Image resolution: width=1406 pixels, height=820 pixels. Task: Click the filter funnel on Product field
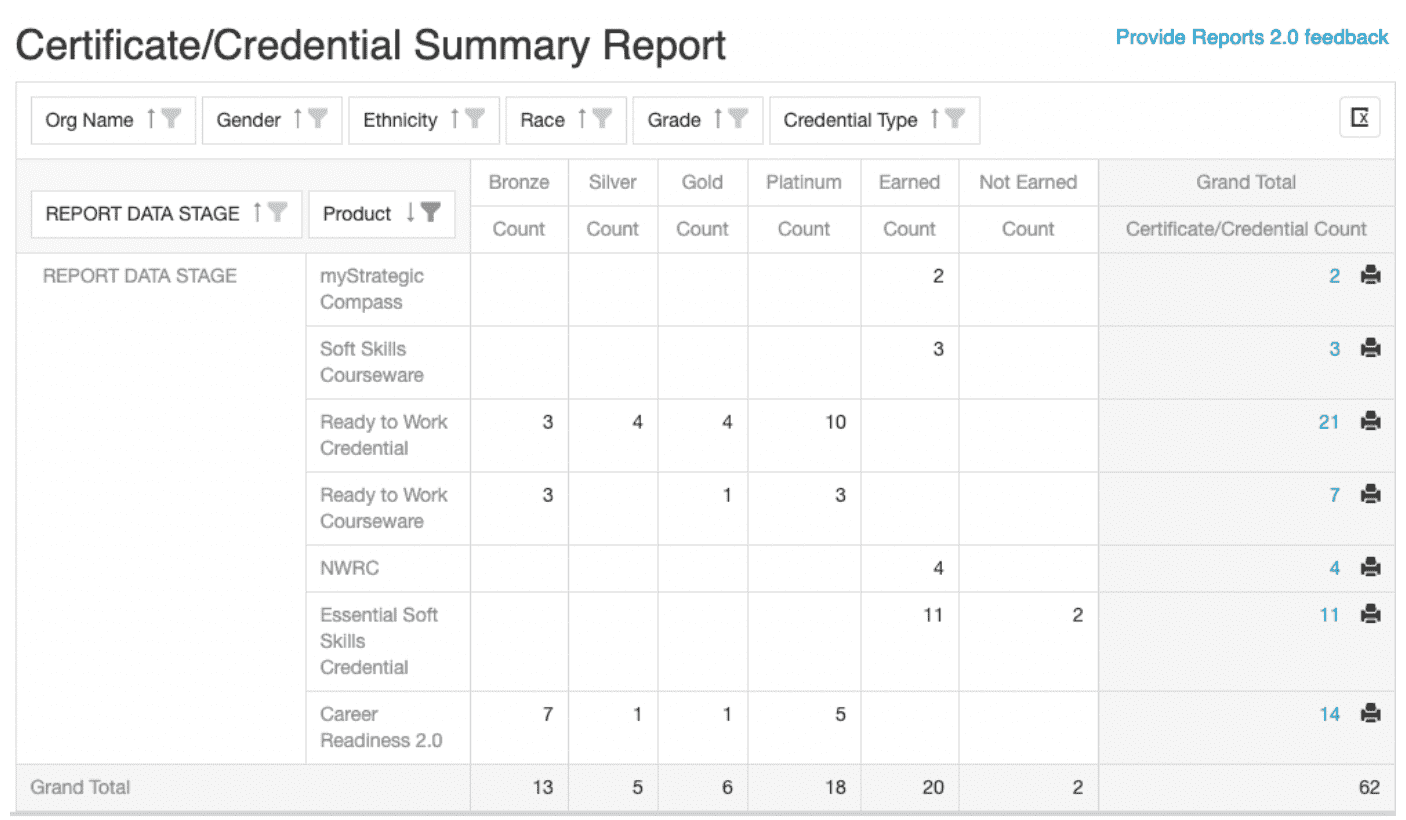(430, 213)
